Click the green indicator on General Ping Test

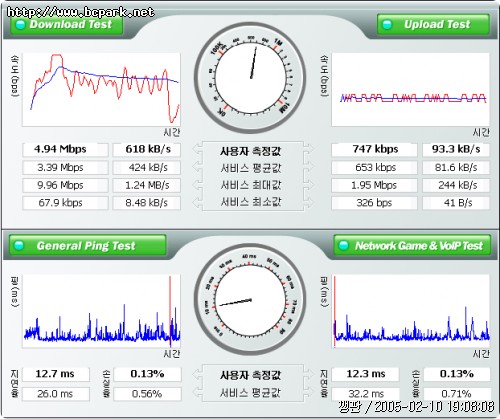tap(19, 246)
